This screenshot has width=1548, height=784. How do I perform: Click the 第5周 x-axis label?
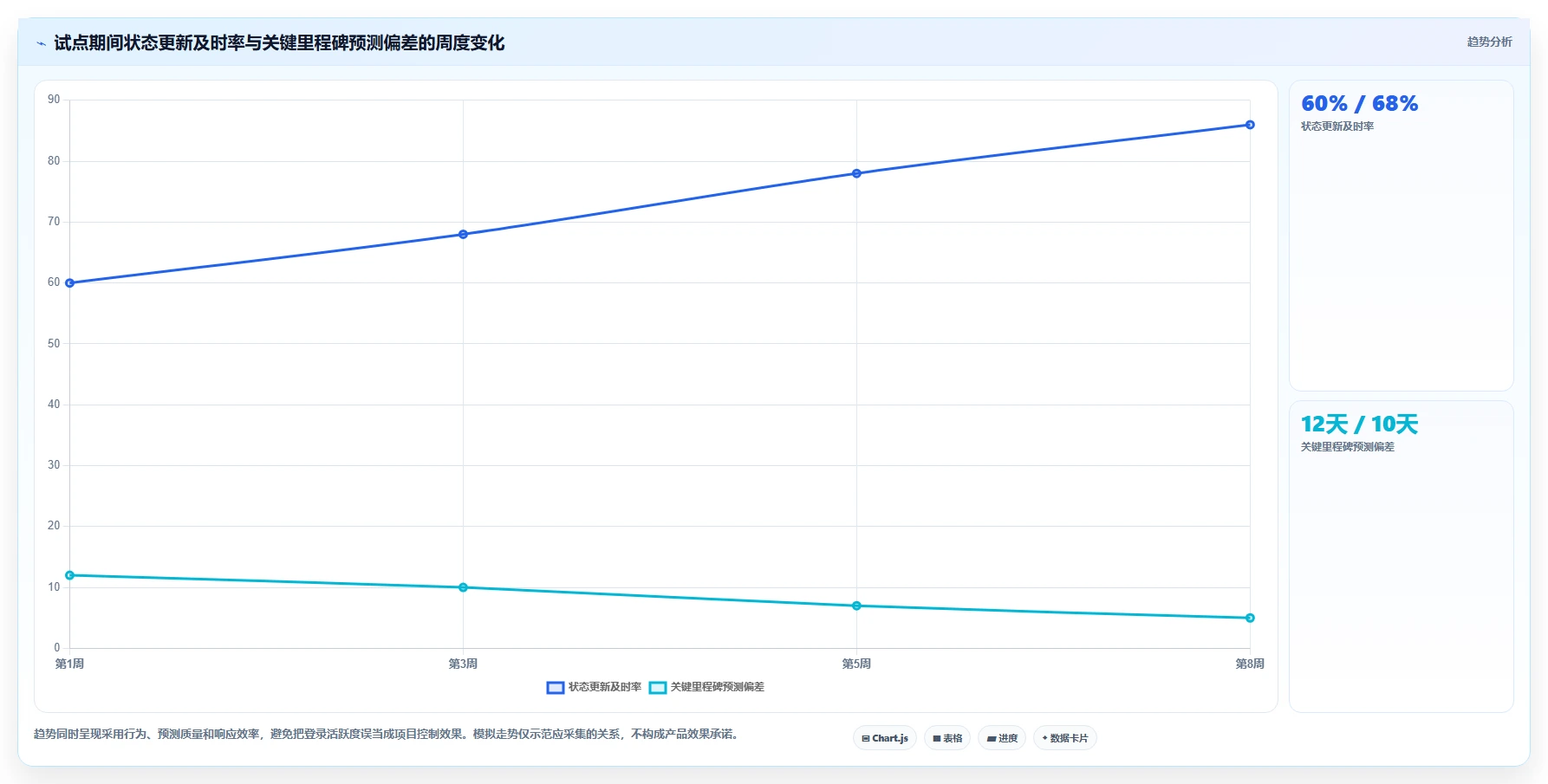856,664
